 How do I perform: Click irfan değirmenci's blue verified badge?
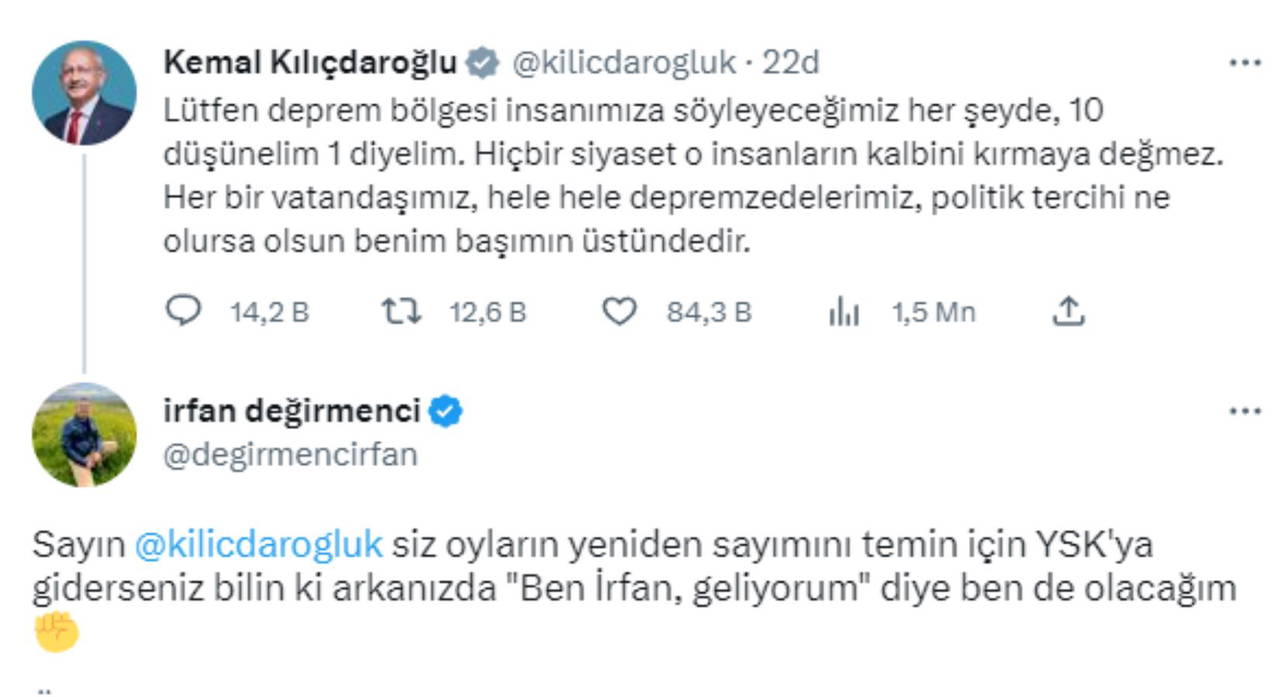point(445,410)
